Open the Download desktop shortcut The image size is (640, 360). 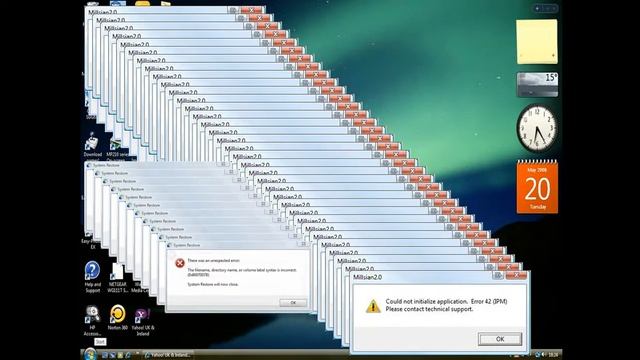(92, 145)
